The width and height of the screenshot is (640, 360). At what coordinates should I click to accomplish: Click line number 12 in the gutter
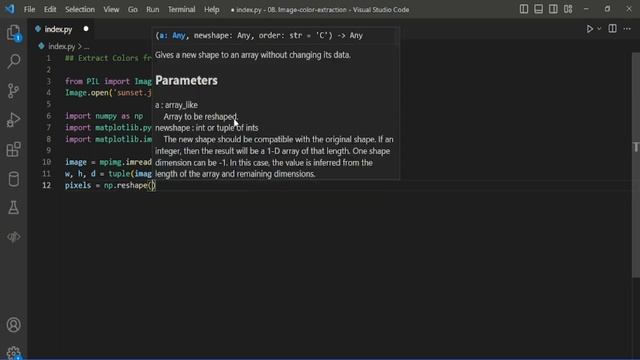pyautogui.click(x=47, y=185)
